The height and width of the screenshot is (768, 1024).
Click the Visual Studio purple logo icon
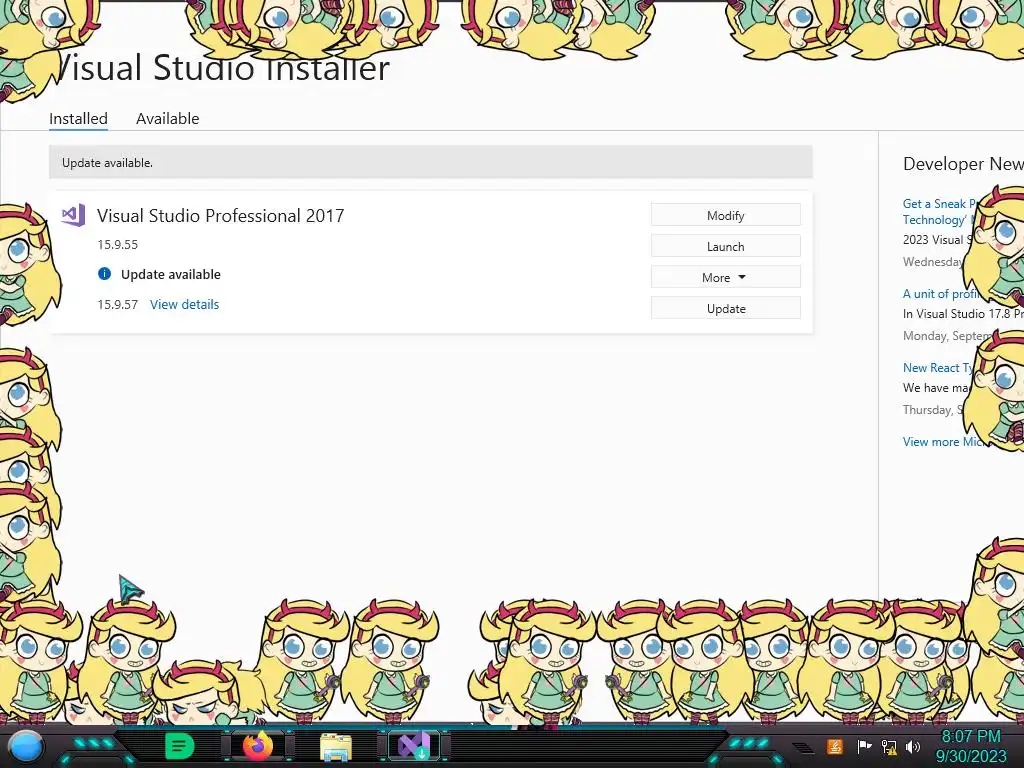[x=73, y=215]
